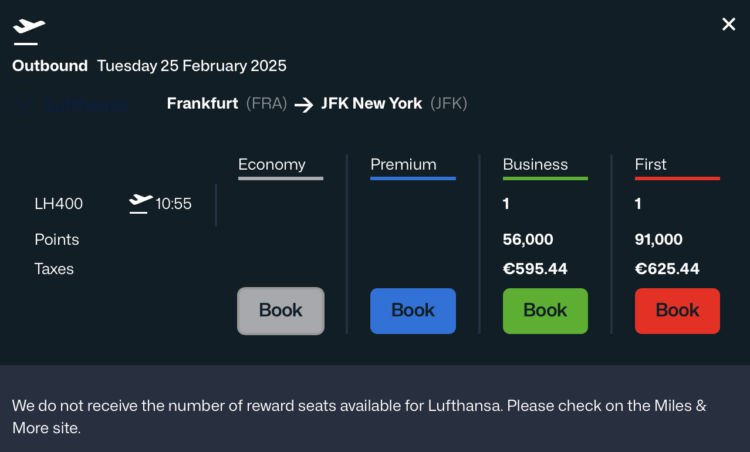Click the red bar under First
The image size is (750, 452).
[x=677, y=179]
